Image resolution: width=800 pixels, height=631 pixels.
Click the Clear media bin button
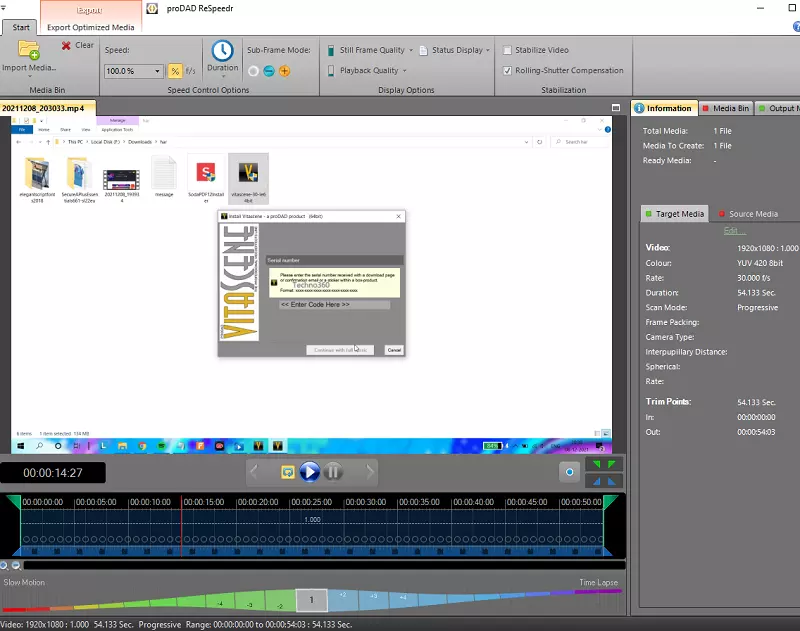76,45
